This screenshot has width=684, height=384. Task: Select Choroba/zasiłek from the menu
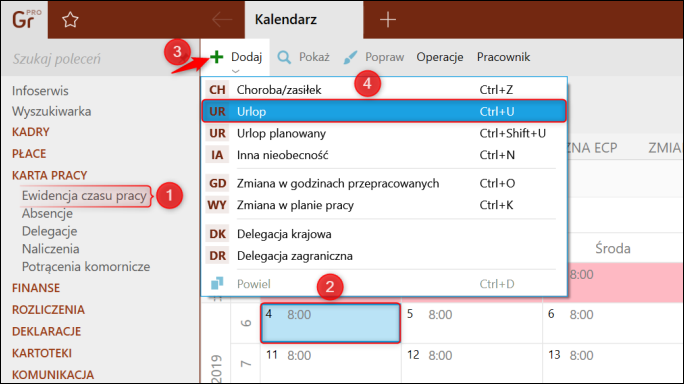(384, 89)
